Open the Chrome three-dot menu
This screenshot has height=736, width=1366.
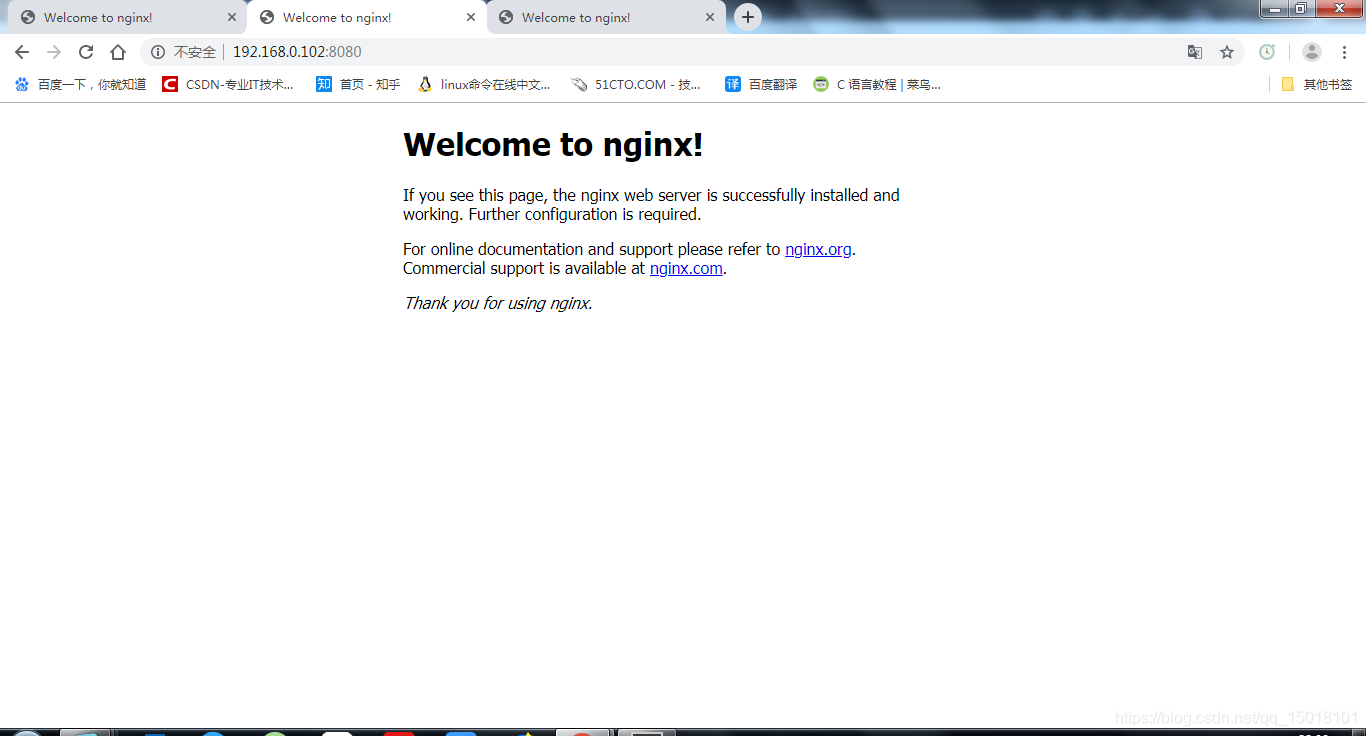(x=1345, y=52)
